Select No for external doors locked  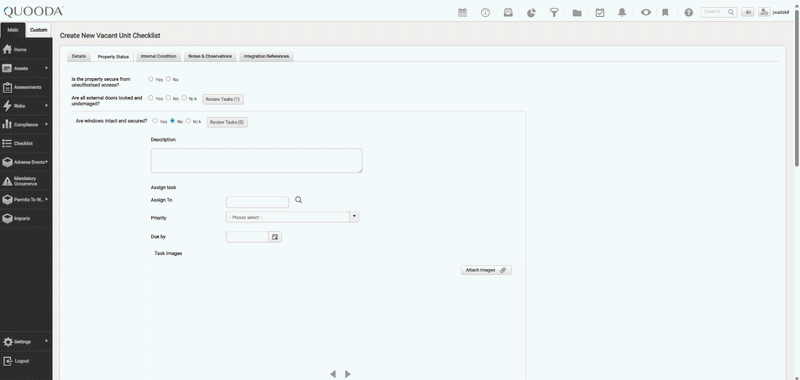(168, 98)
